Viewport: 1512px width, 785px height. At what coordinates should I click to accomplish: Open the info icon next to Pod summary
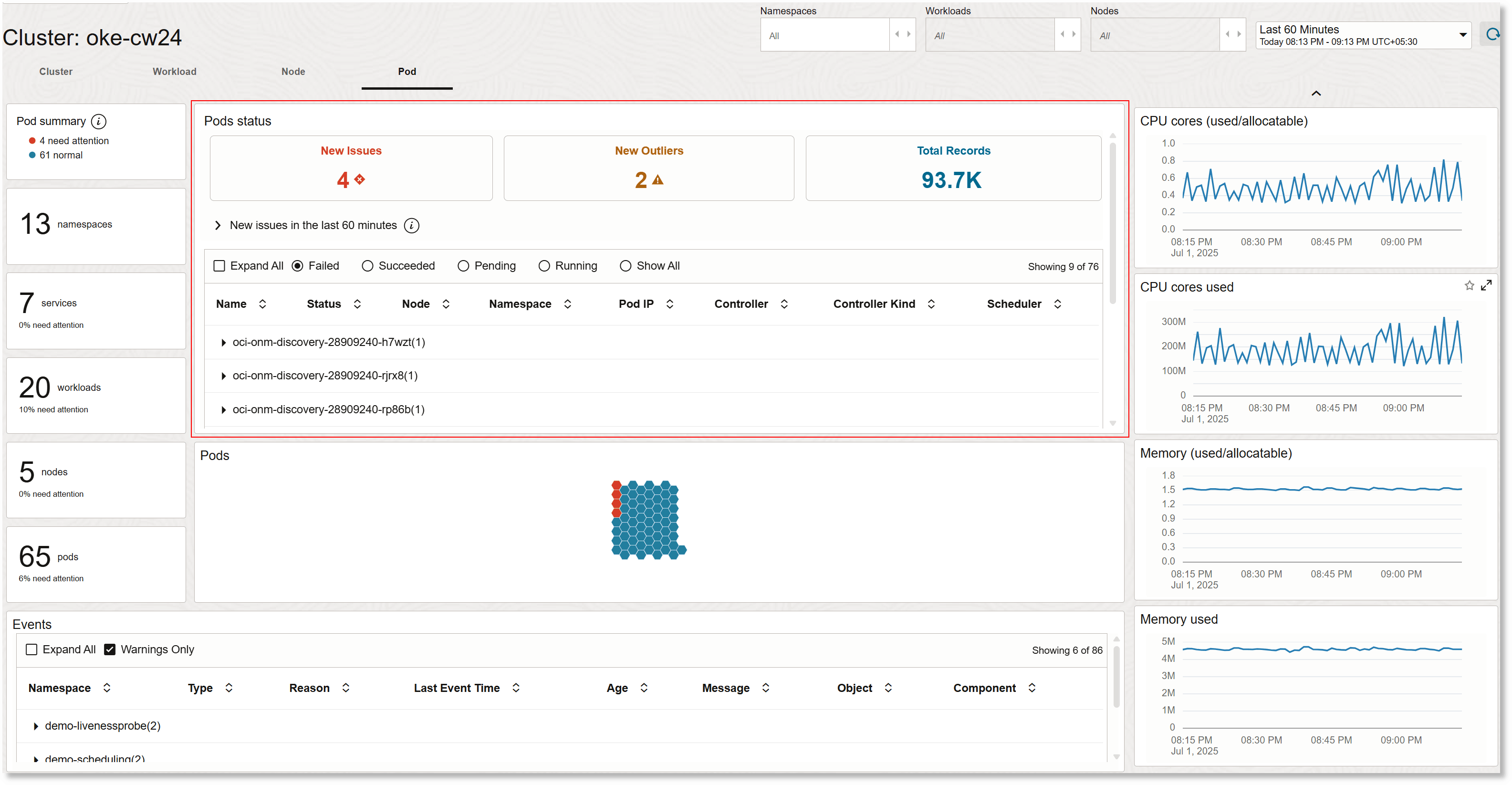click(x=99, y=122)
